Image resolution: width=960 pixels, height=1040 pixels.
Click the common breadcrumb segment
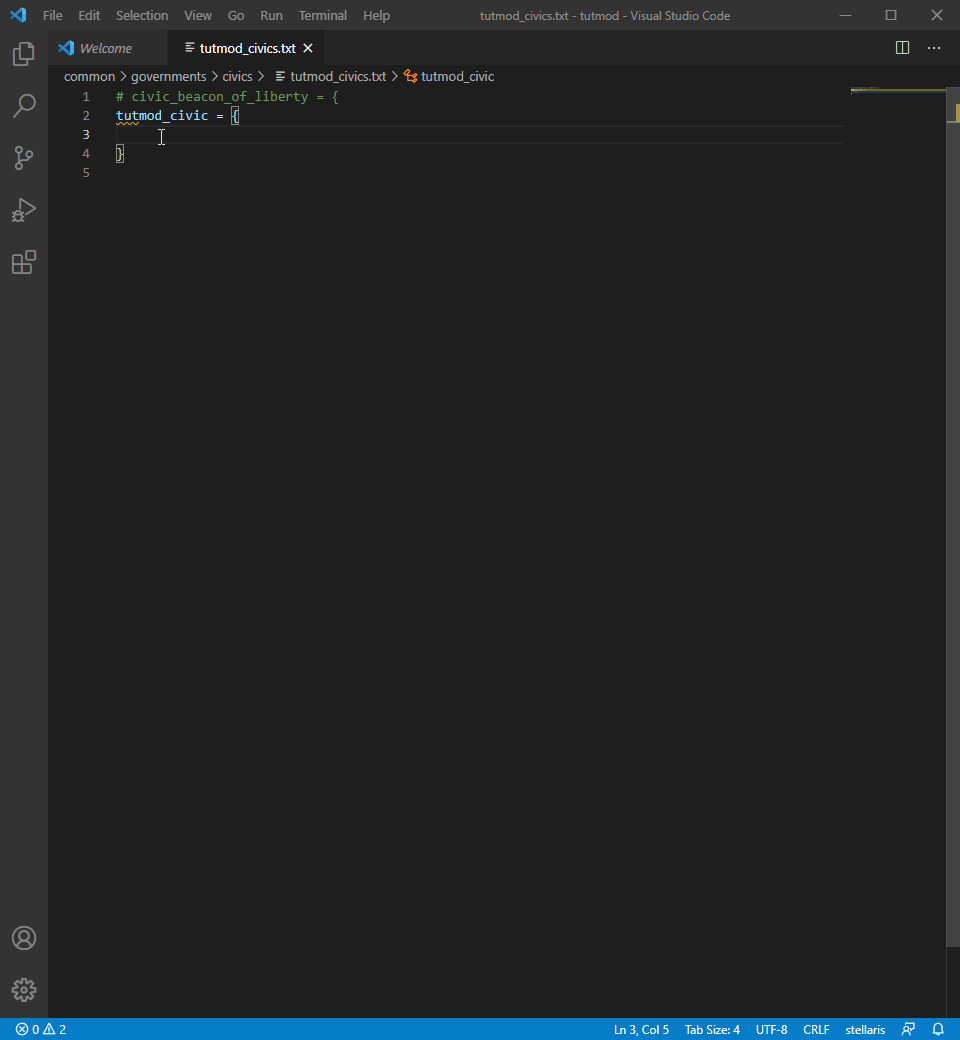(90, 76)
